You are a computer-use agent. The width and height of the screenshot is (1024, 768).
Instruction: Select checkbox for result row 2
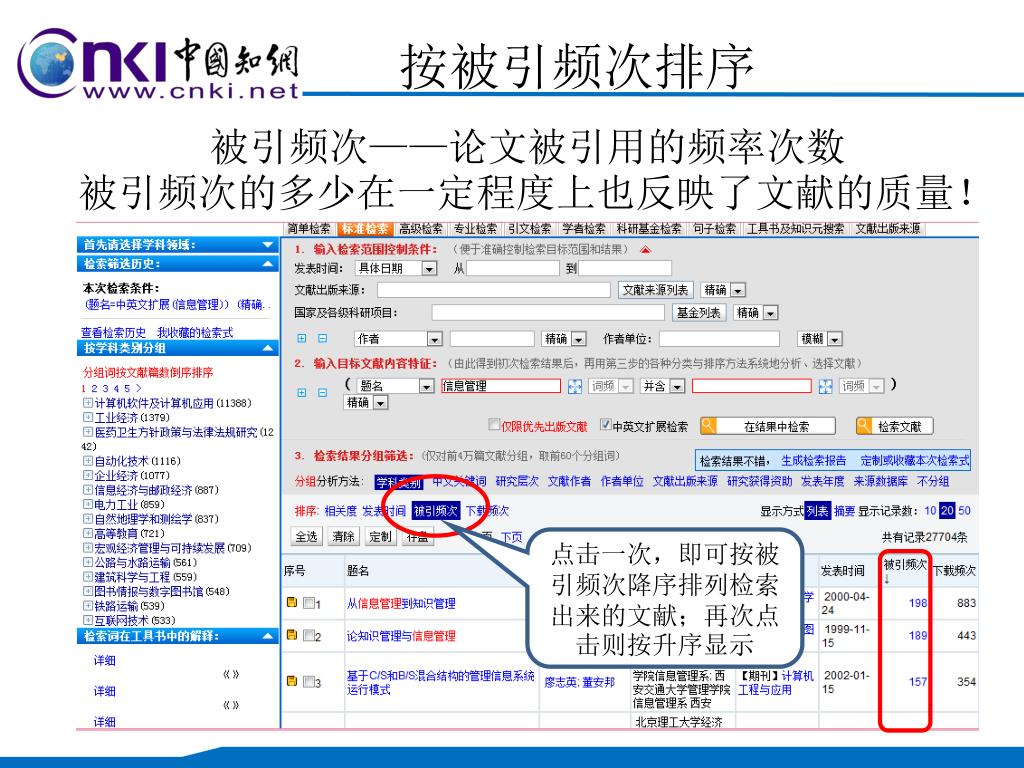pos(309,635)
